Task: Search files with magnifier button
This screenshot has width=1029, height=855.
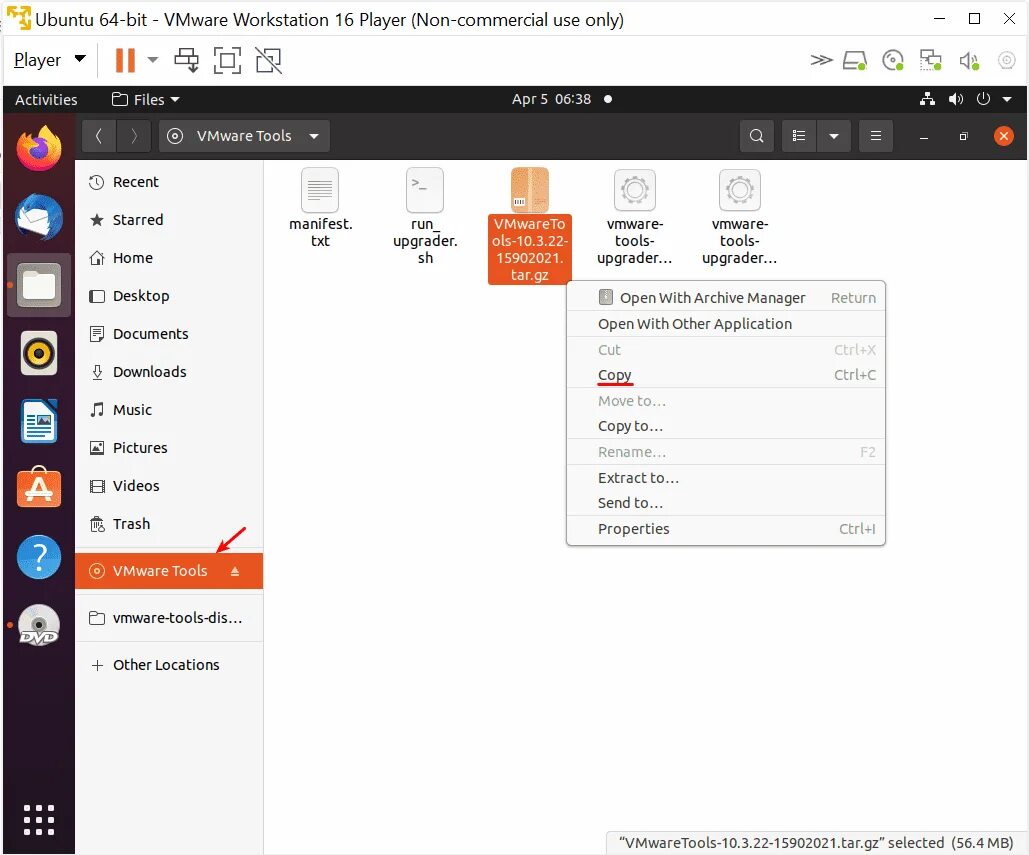Action: pos(757,136)
